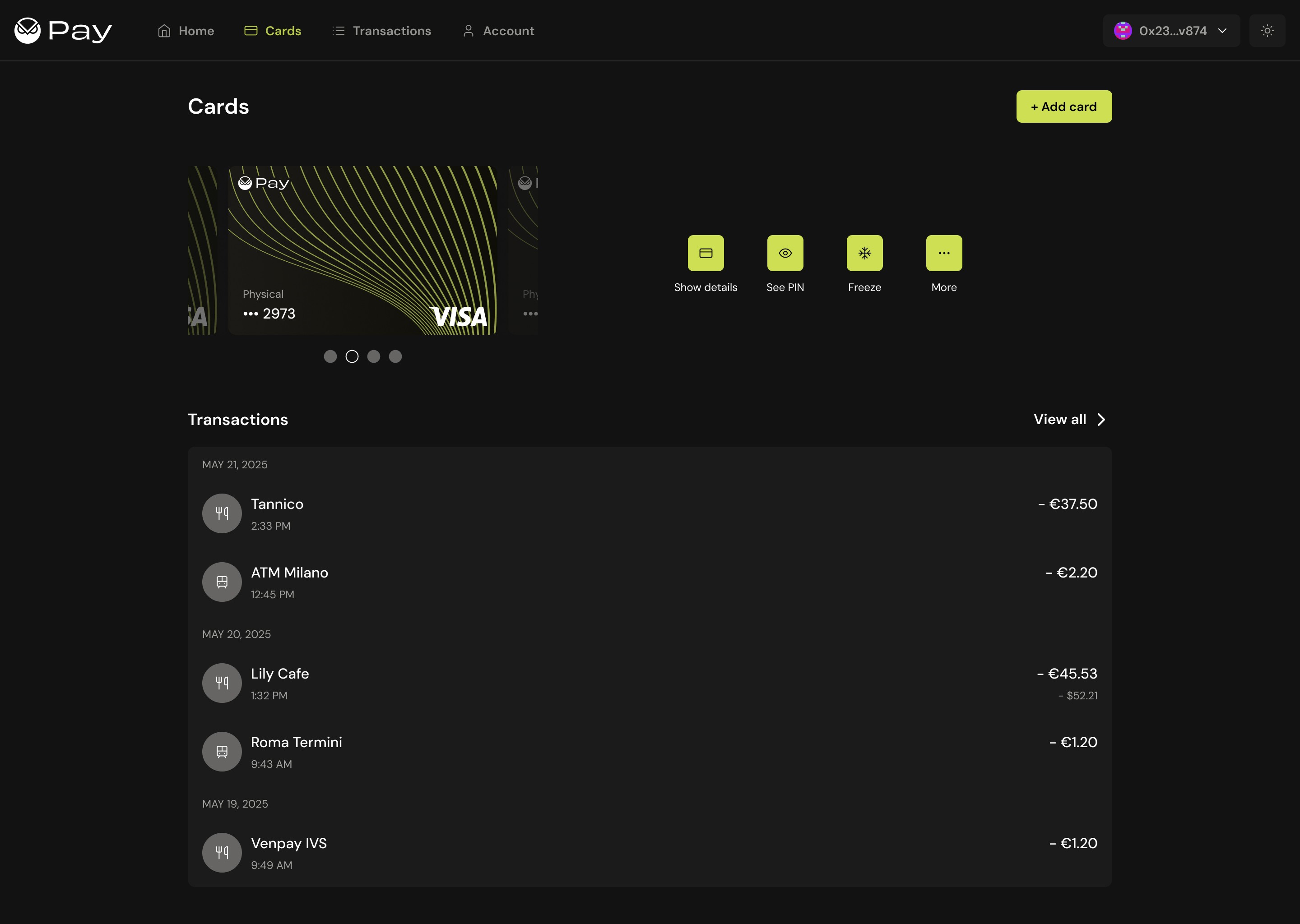The height and width of the screenshot is (924, 1300).
Task: Click the View all chevron arrow
Action: [x=1101, y=419]
